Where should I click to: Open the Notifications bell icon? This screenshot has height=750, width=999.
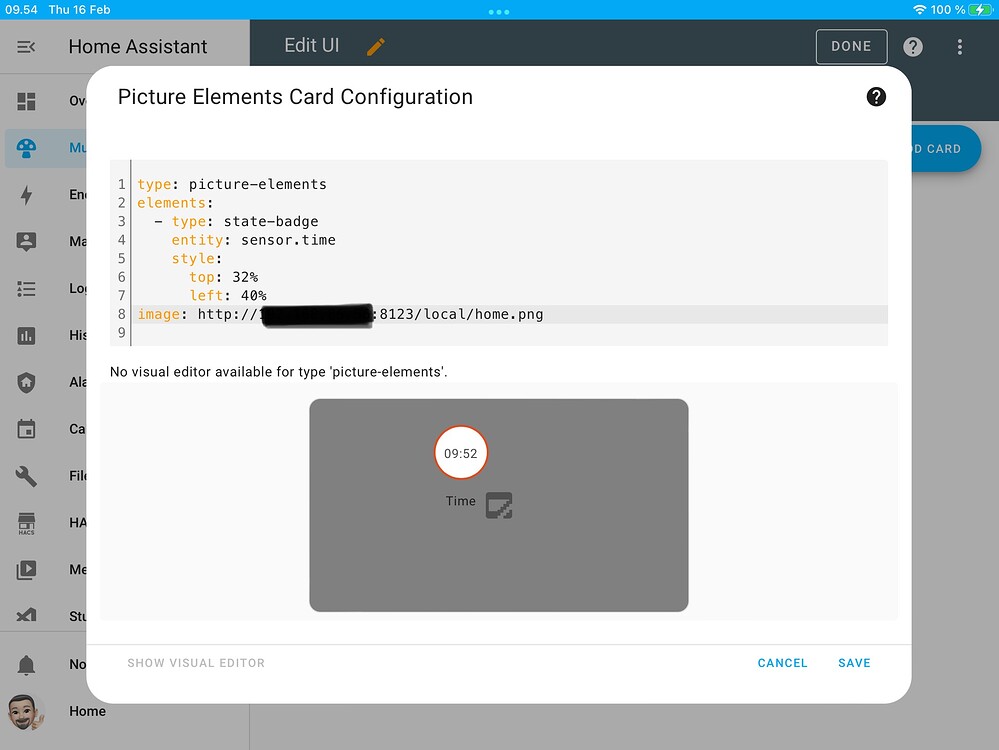coord(26,665)
